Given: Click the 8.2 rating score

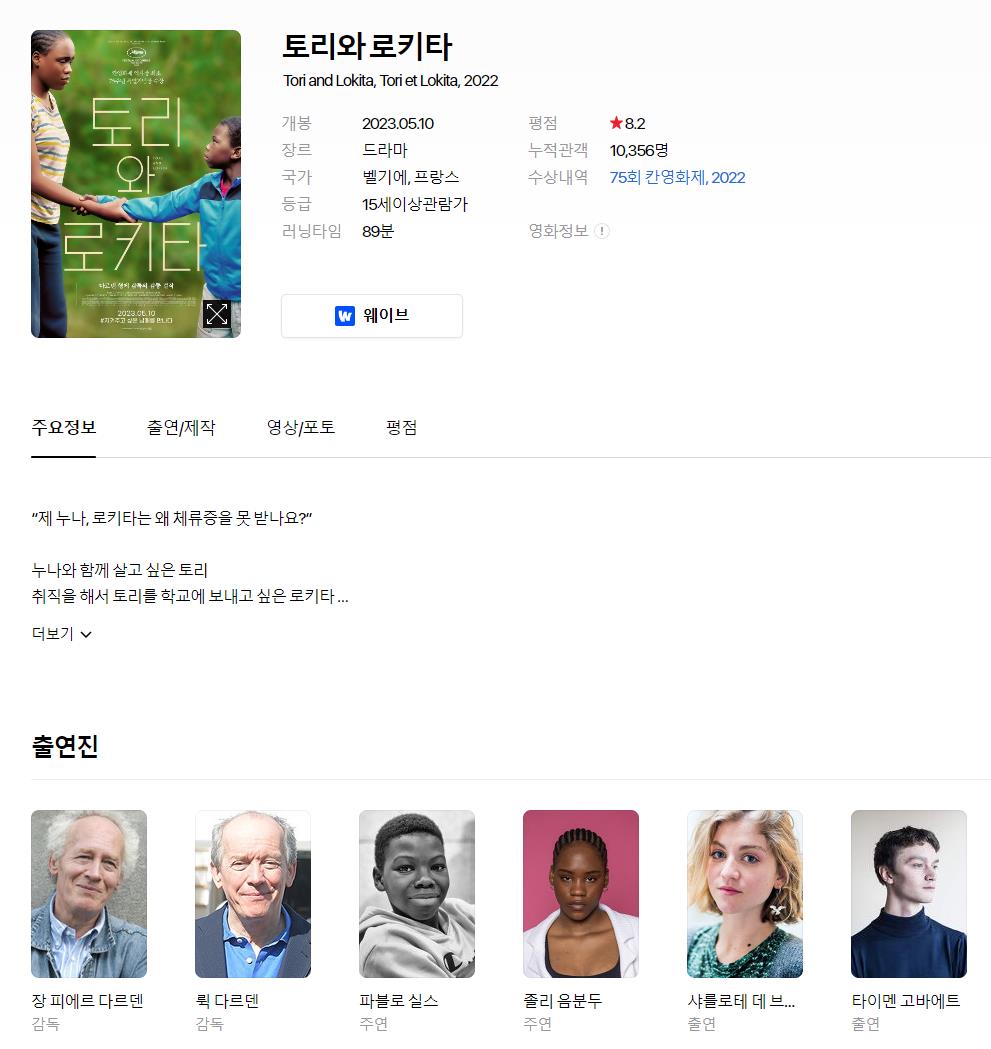Looking at the screenshot, I should (635, 124).
